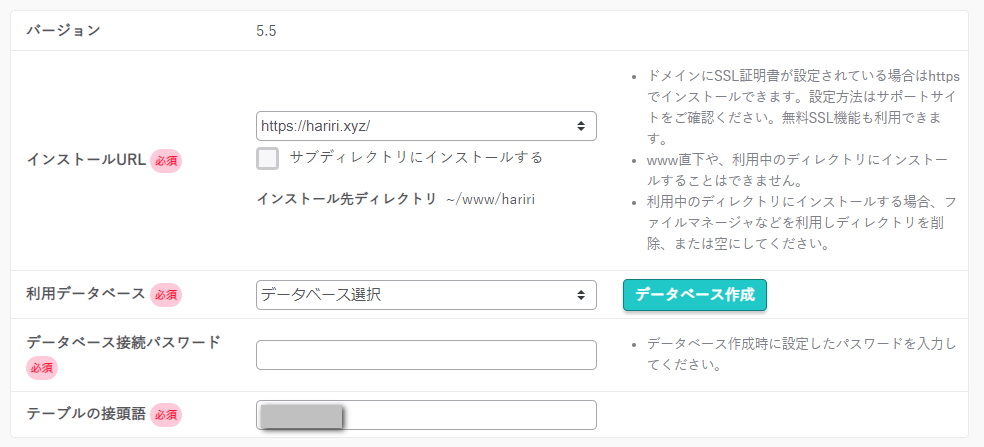Click the インストールURL row label

point(87,160)
